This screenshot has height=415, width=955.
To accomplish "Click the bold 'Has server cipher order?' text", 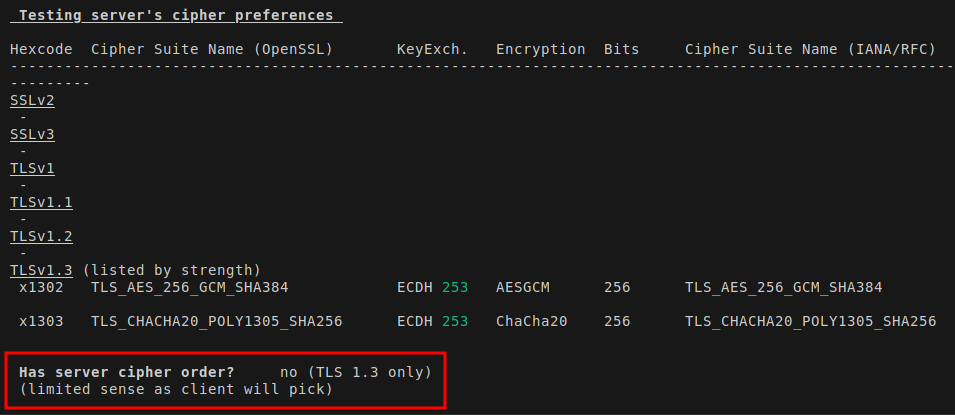I will point(126,372).
